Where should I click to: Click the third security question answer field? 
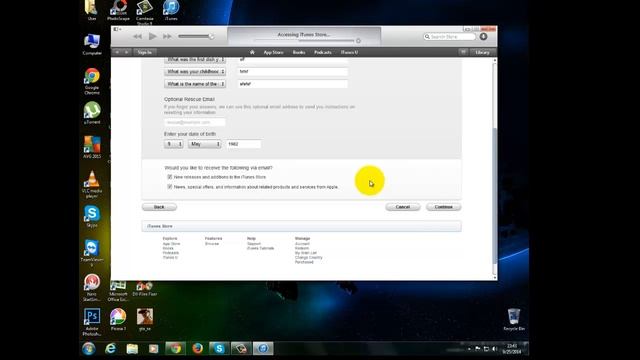click(293, 84)
